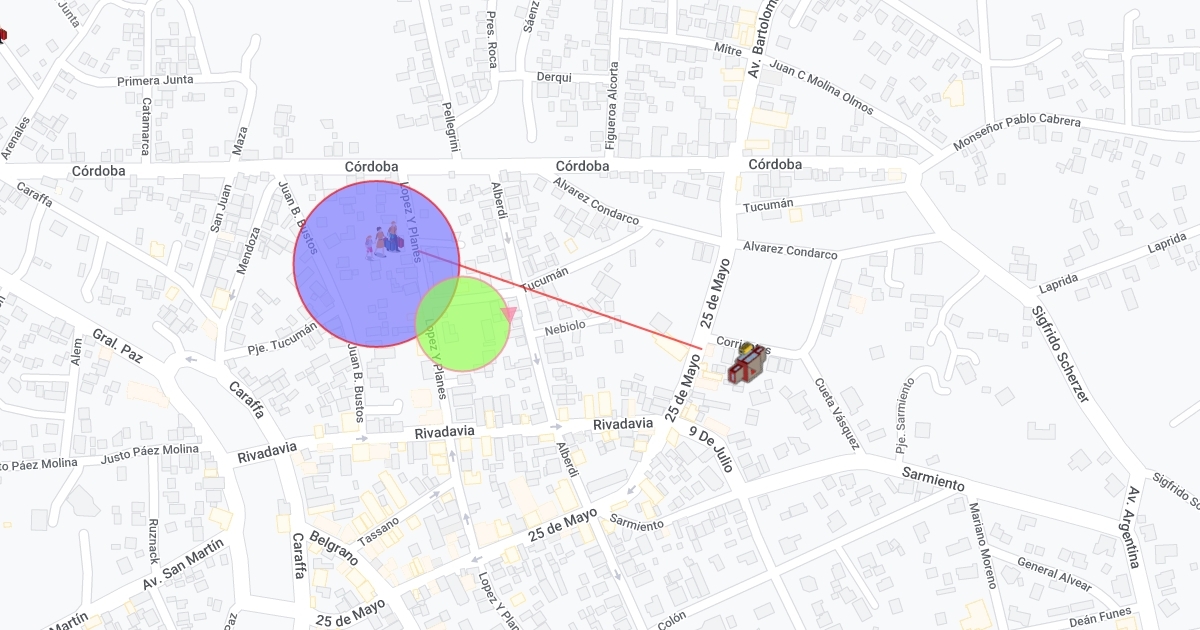
Task: Click the arrow left of Rivadavia label
Action: click(x=362, y=438)
